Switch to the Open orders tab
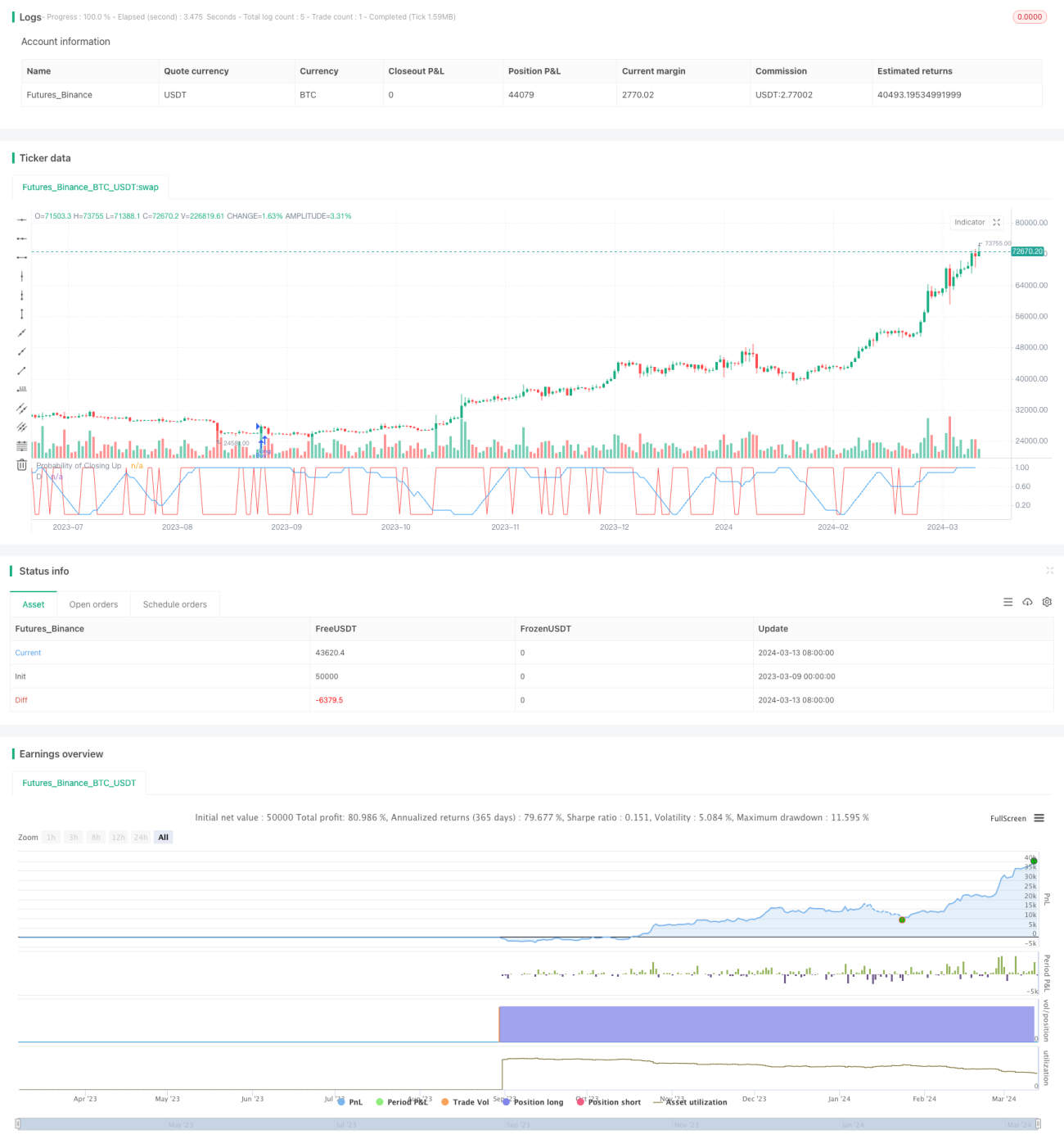1064x1148 pixels. 93,604
